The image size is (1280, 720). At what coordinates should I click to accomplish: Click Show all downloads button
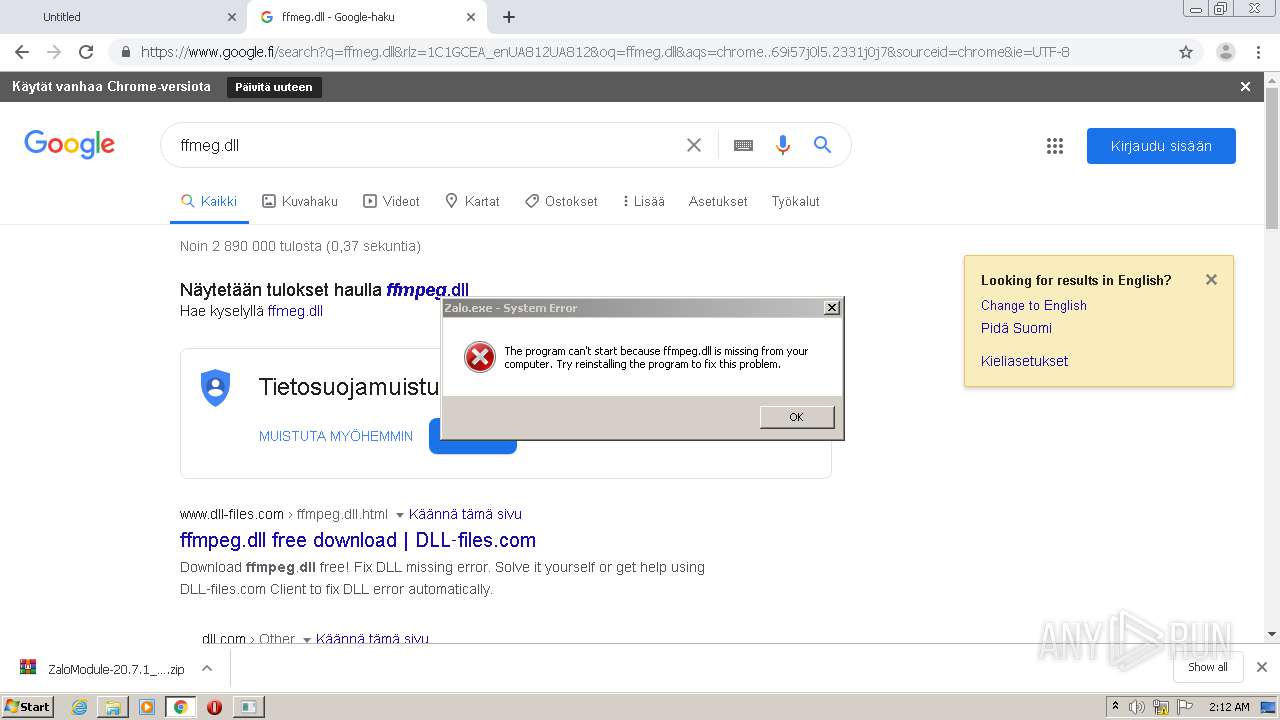(1208, 667)
